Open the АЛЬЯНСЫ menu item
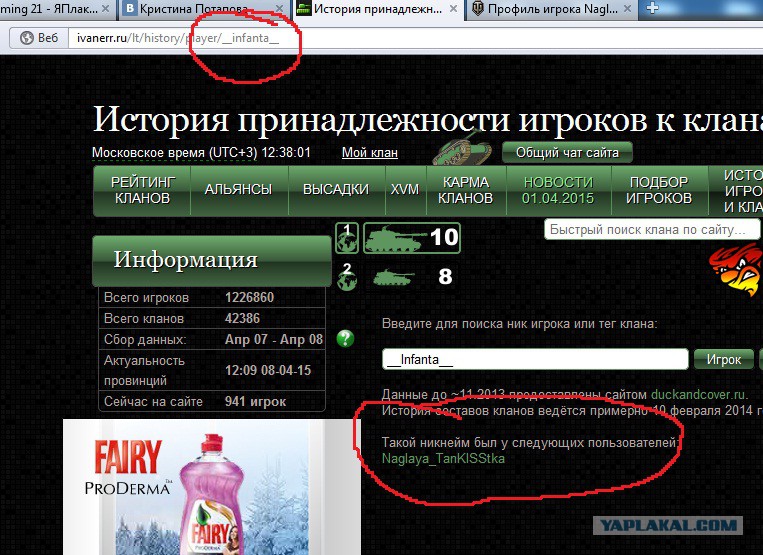The image size is (763, 555). click(x=238, y=190)
